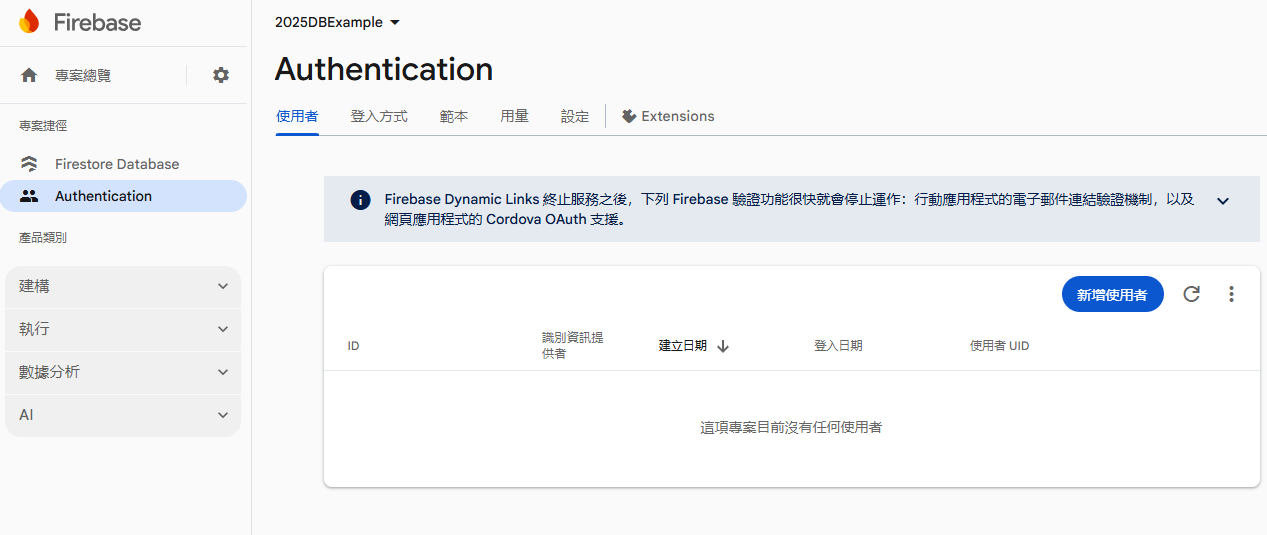Select the 使用者 tab
This screenshot has width=1267, height=535.
[x=297, y=116]
